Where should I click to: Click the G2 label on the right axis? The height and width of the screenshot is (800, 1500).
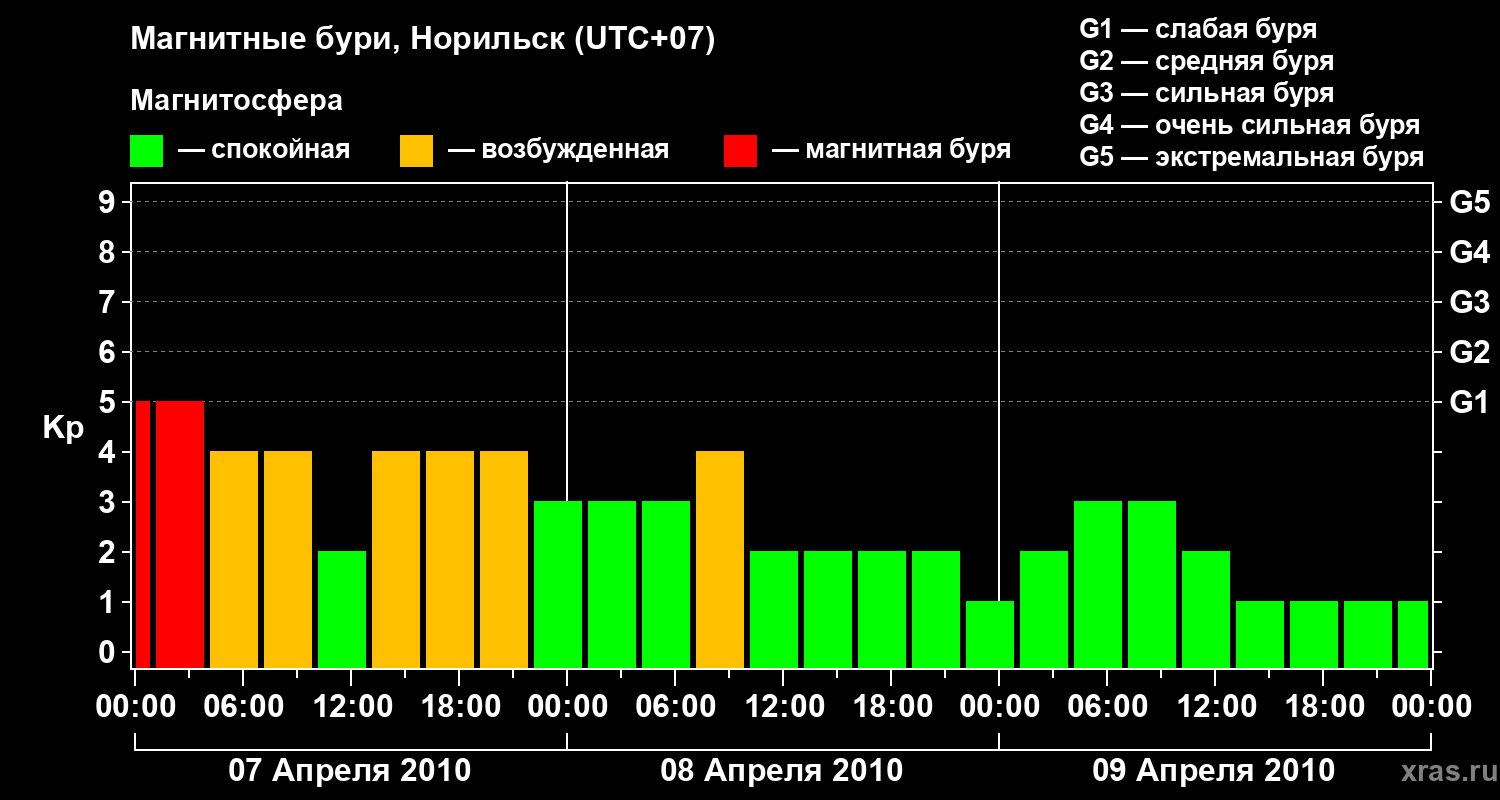tap(1469, 352)
